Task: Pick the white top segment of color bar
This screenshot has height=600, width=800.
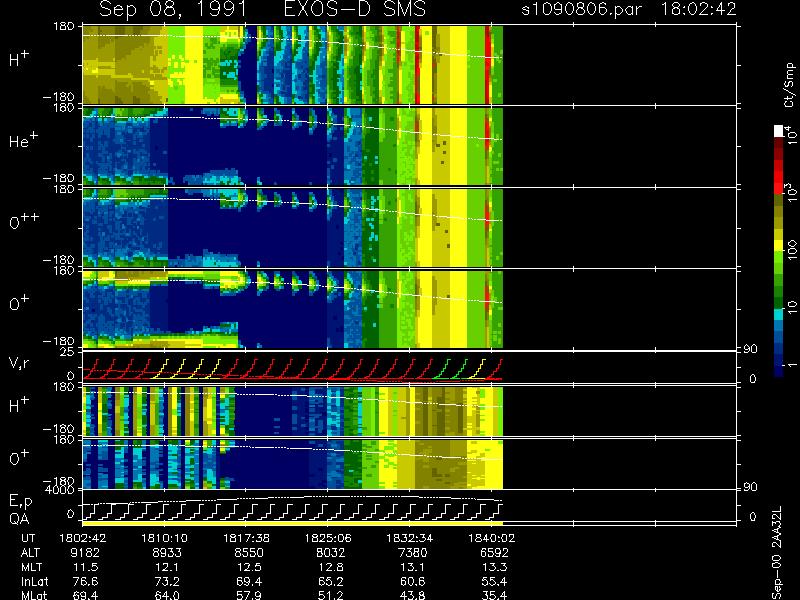Action: tap(779, 131)
